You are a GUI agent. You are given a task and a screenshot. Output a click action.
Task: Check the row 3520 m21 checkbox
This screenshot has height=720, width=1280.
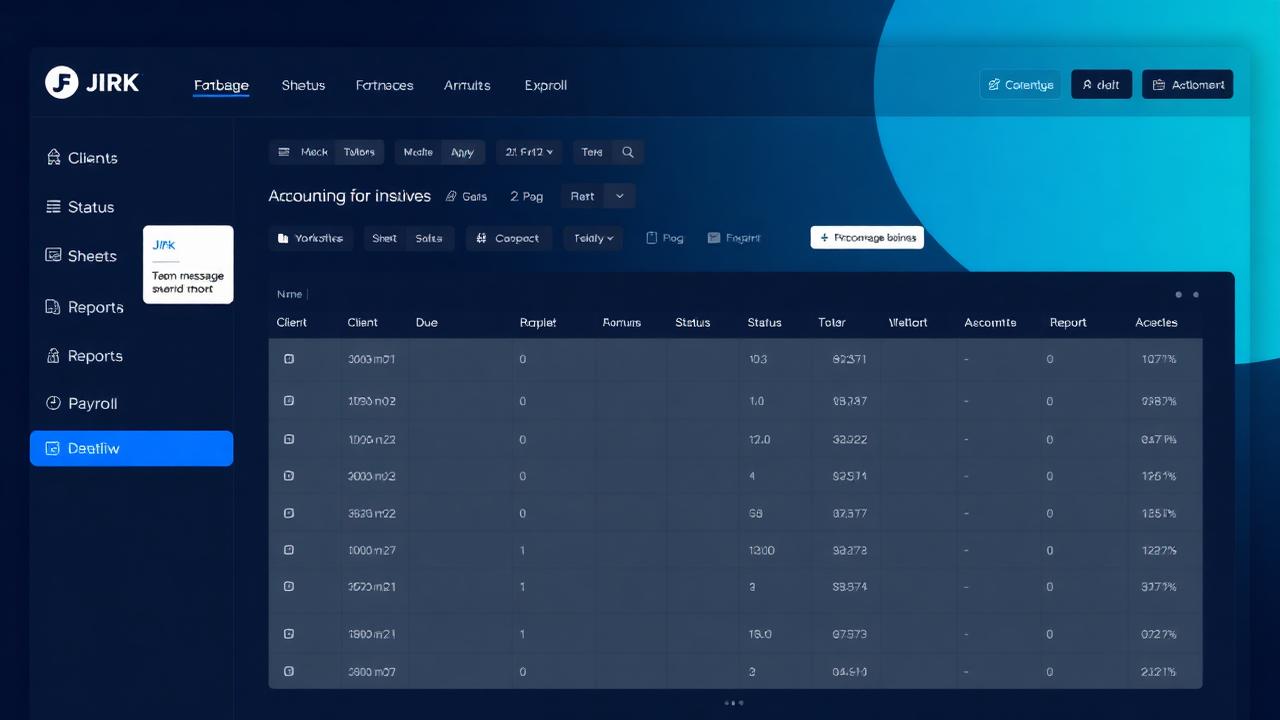pos(289,587)
